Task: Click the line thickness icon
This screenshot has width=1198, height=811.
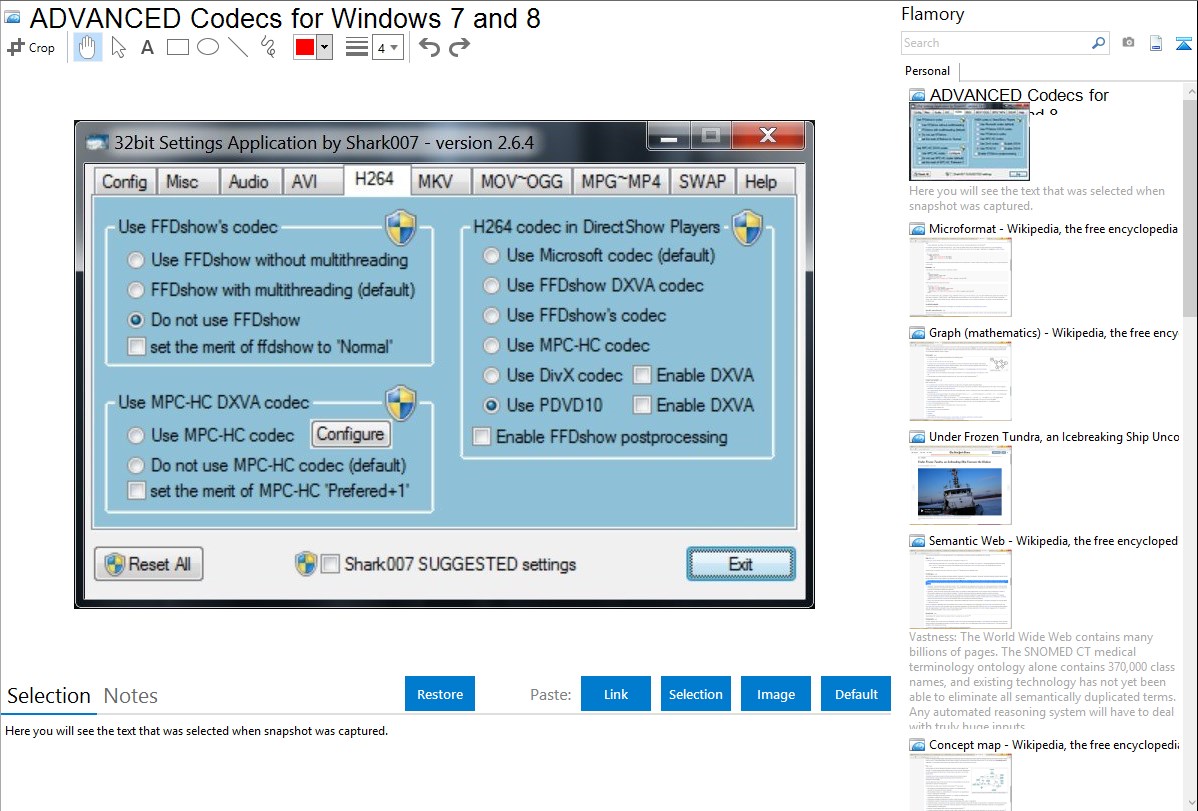Action: pos(357,47)
